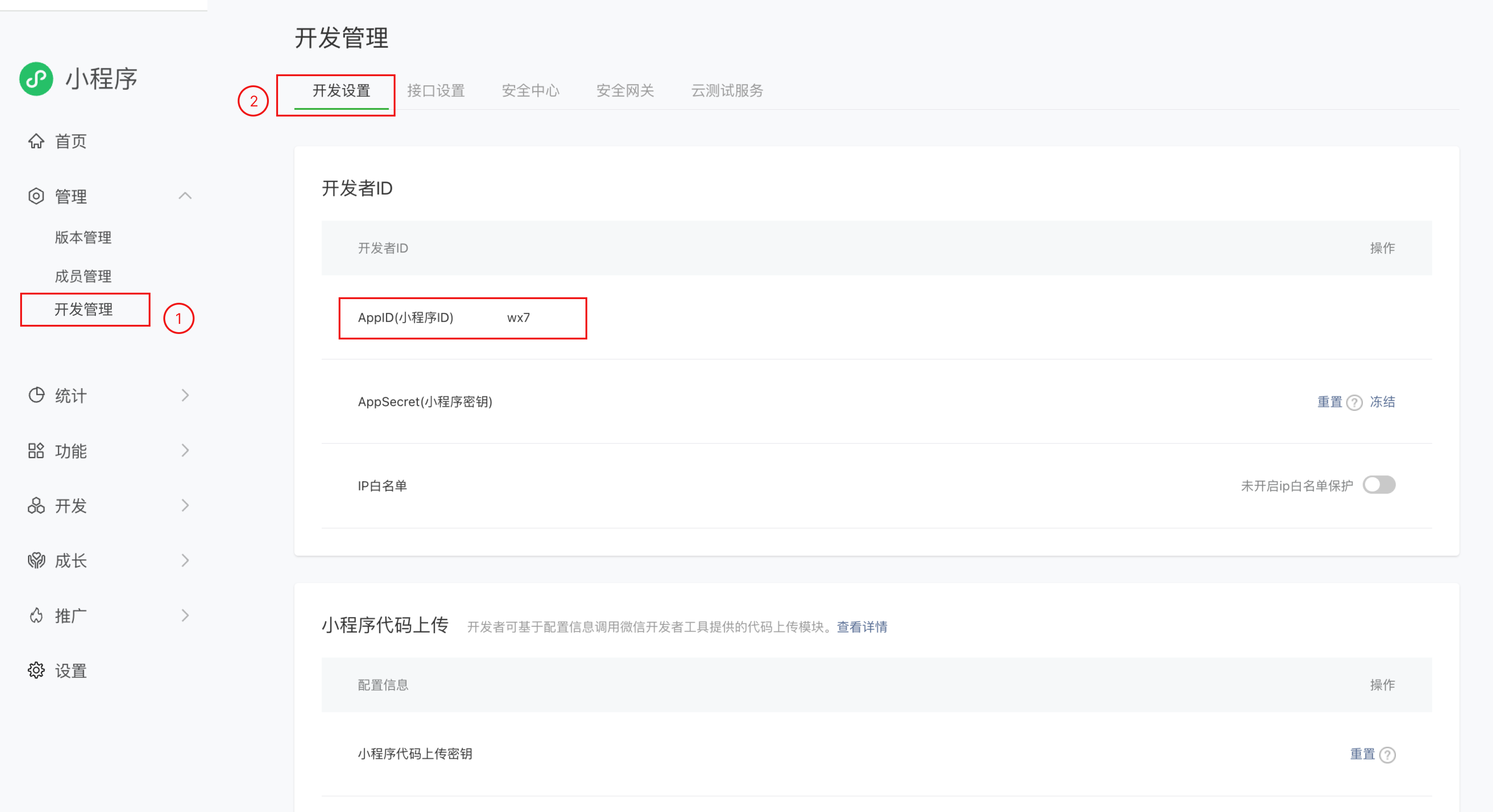The width and height of the screenshot is (1493, 812).
Task: Click the cubes icon beside 开发
Action: coord(36,506)
